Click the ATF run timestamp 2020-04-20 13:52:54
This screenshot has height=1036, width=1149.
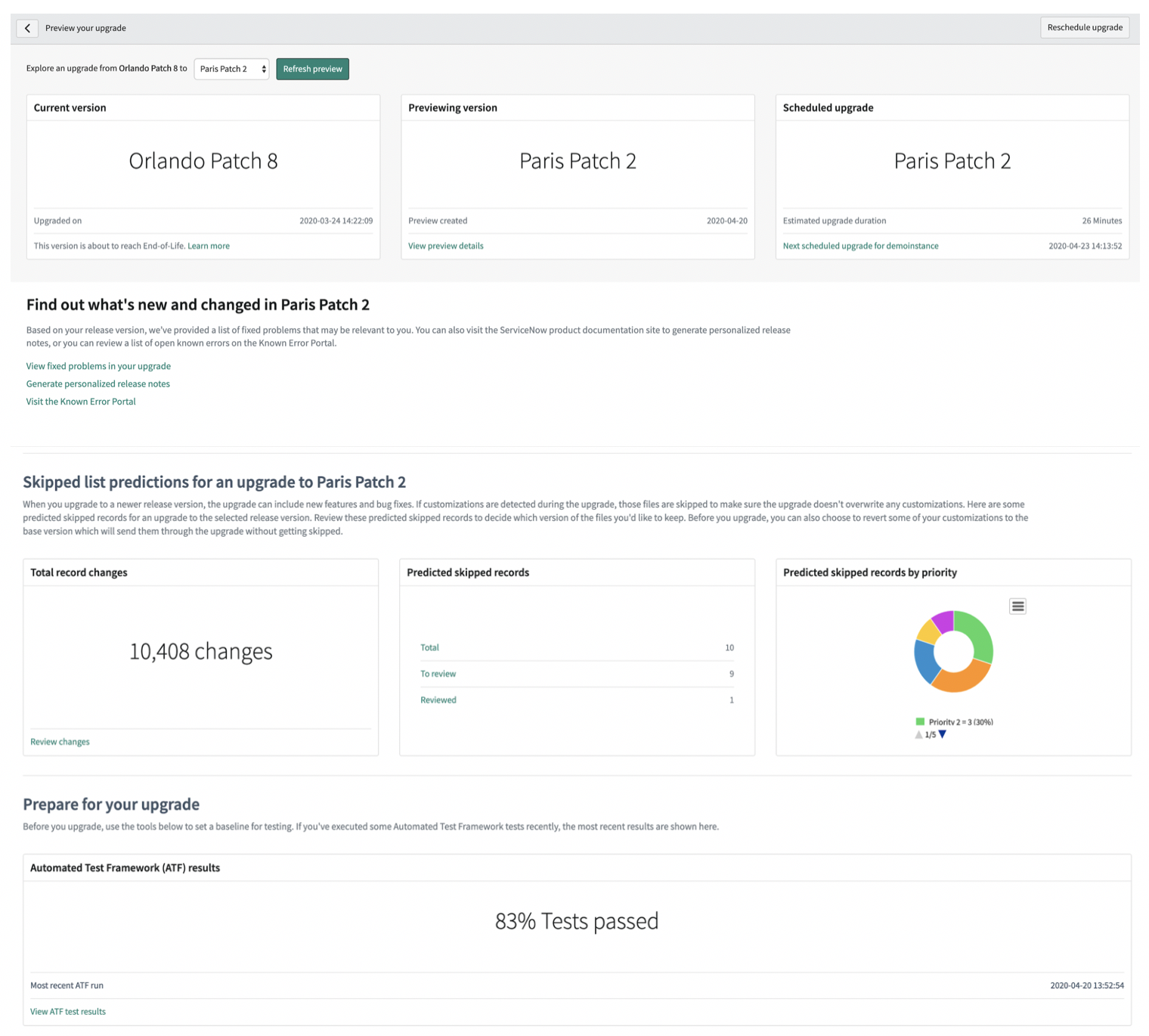pyautogui.click(x=1087, y=985)
